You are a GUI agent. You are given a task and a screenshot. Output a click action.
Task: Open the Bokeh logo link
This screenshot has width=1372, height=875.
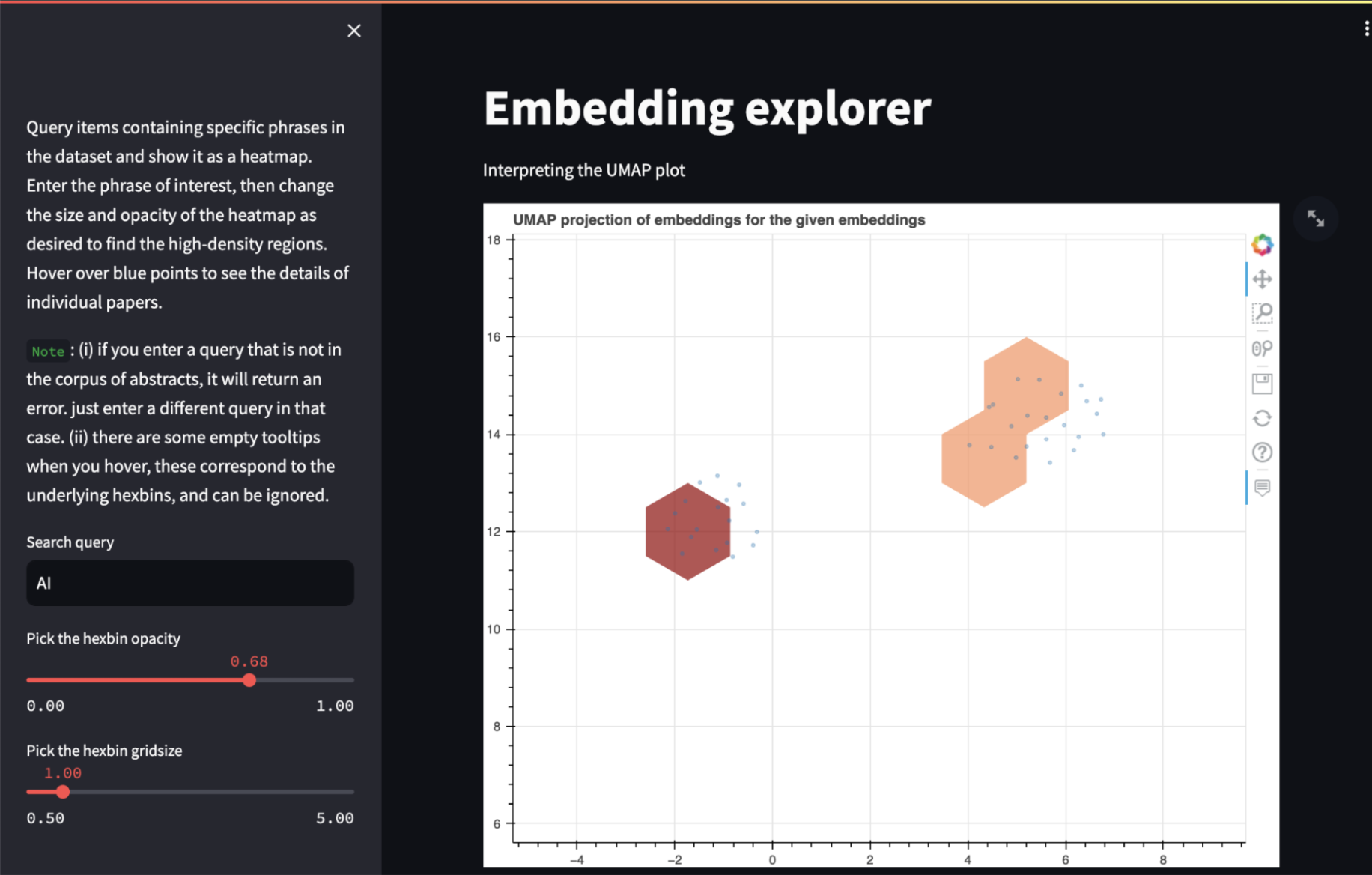coord(1262,244)
